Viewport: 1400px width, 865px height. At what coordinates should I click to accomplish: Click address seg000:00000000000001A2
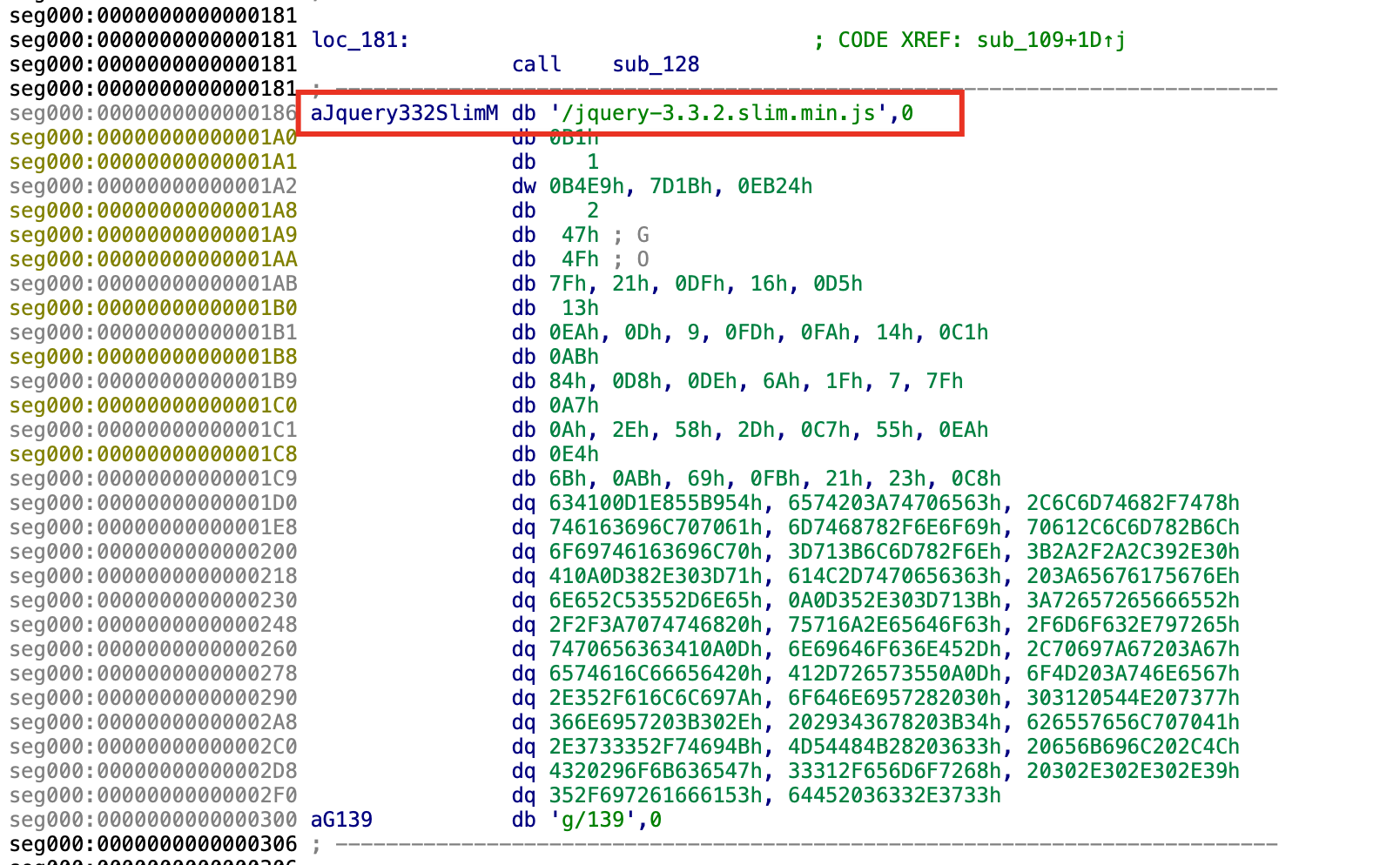153,186
